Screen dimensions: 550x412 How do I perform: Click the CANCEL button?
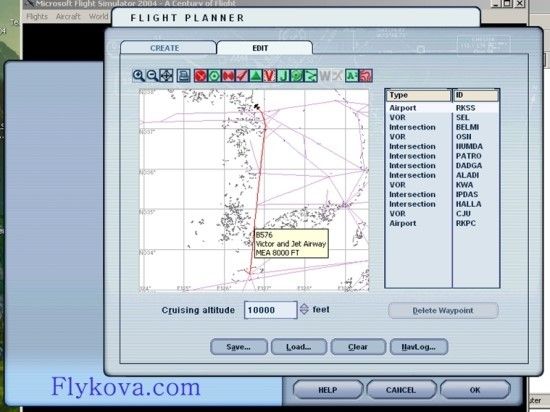401,390
